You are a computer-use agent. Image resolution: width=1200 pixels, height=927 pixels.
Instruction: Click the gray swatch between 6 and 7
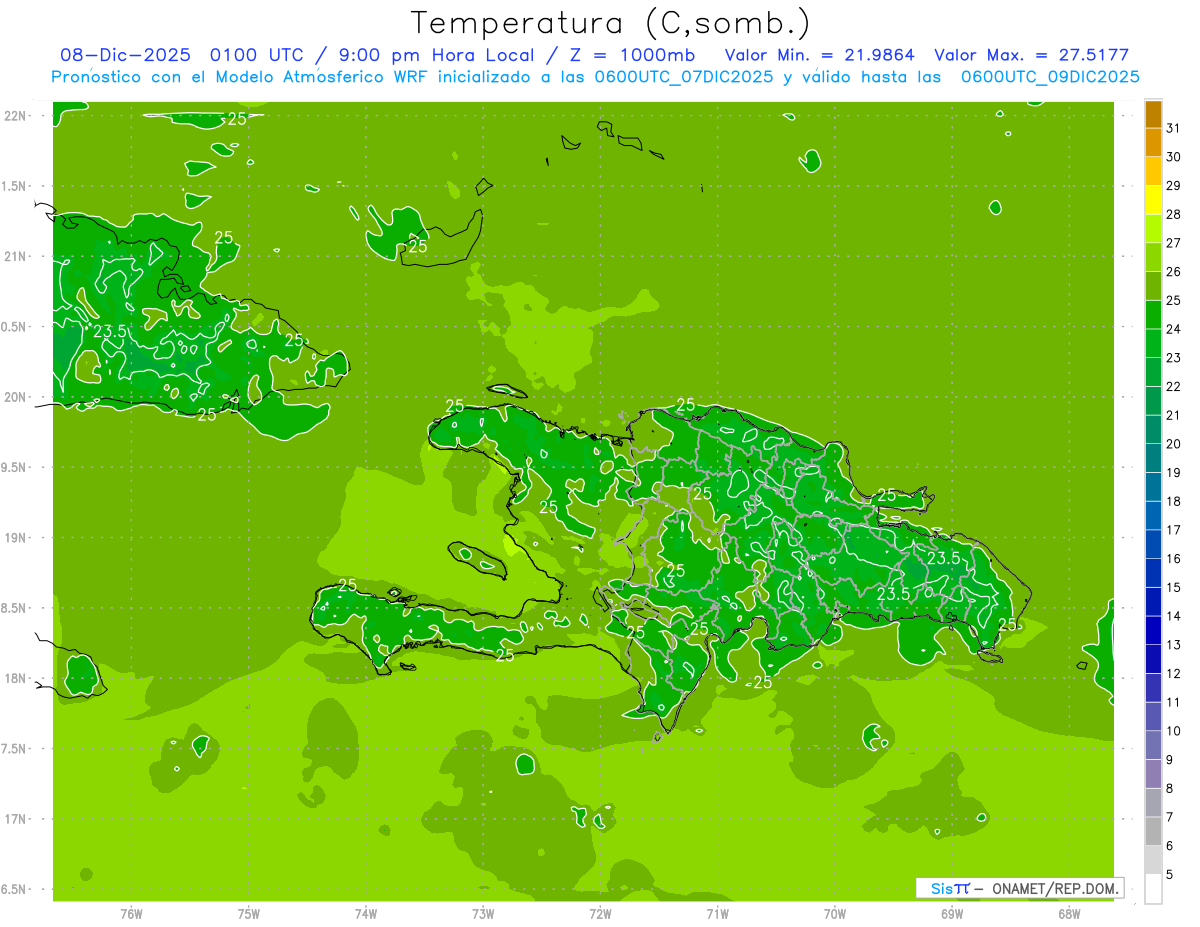1153,831
